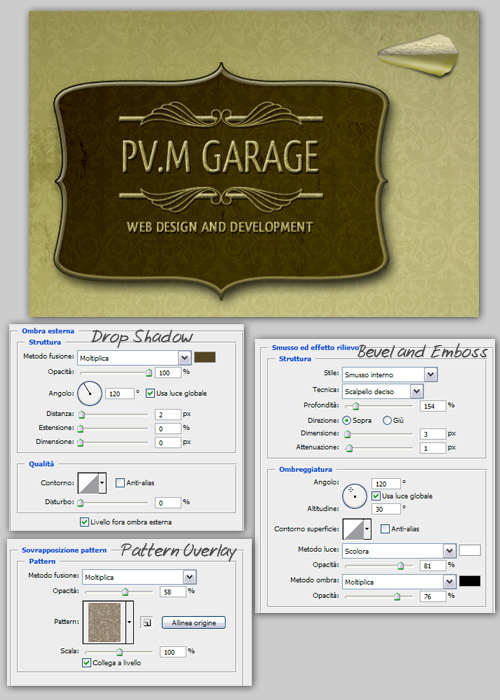This screenshot has height=700, width=500.
Task: Open the pattern picker dropdown arrow
Action: [129, 622]
